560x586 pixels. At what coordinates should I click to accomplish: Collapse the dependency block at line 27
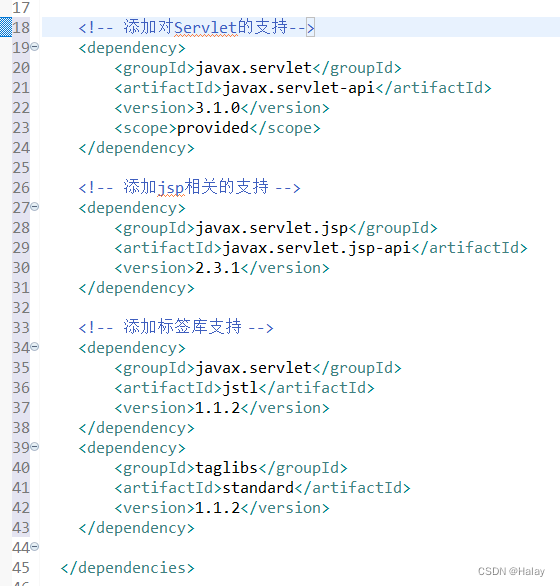pyautogui.click(x=34, y=207)
